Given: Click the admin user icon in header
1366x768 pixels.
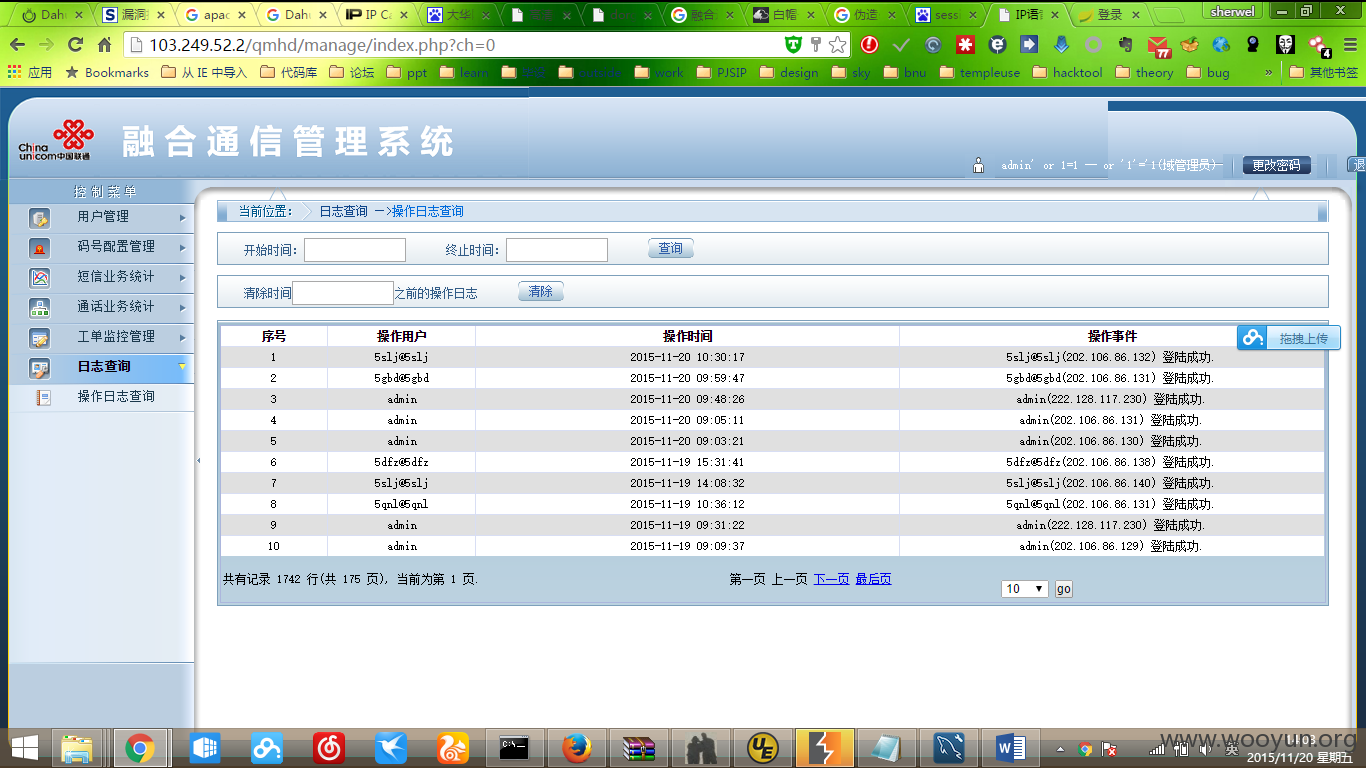Looking at the screenshot, I should (979, 166).
